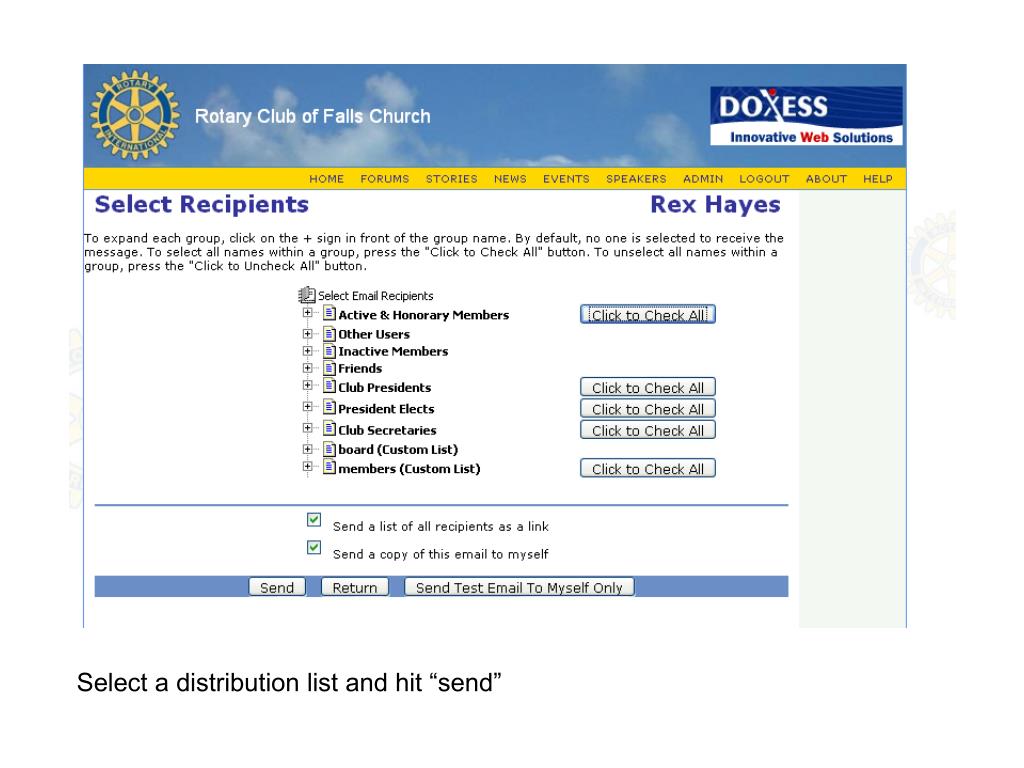Expand the Club Secretaries group
Image resolution: width=1024 pixels, height=768 pixels.
308,428
